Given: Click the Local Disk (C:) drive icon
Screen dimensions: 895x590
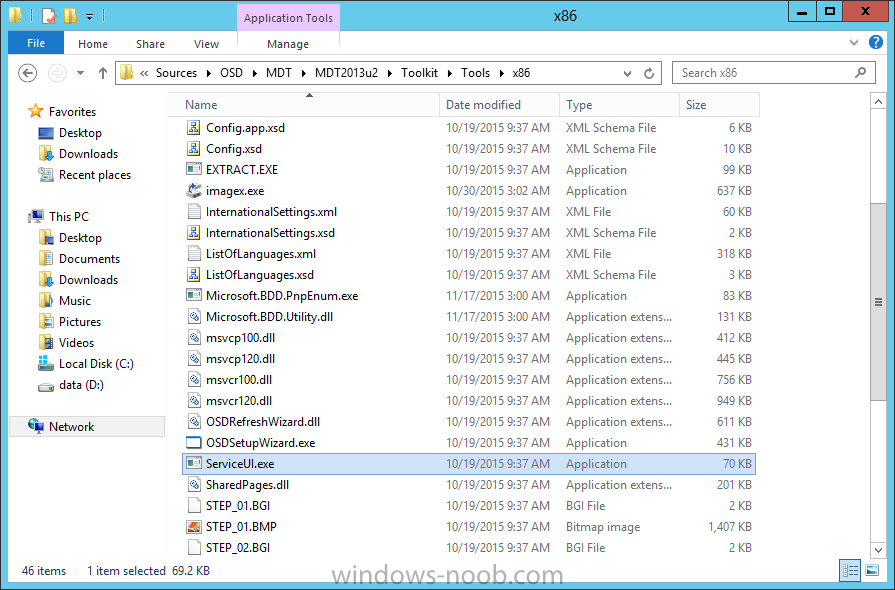Looking at the screenshot, I should pos(46,363).
